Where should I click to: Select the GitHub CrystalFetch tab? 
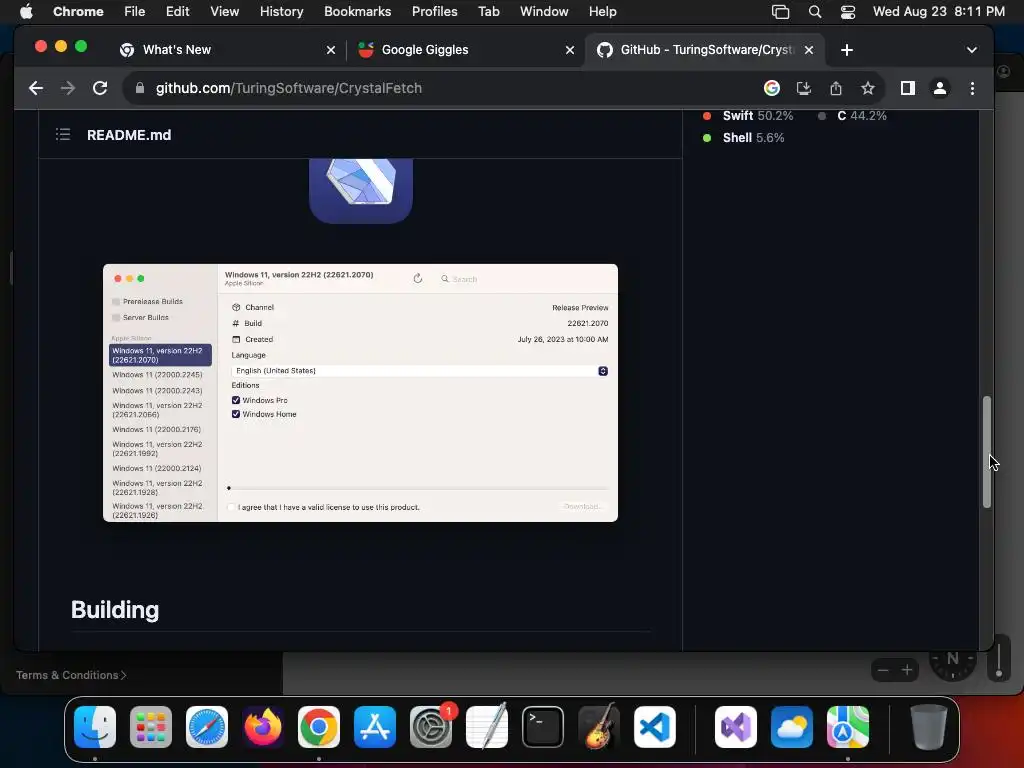(x=704, y=50)
